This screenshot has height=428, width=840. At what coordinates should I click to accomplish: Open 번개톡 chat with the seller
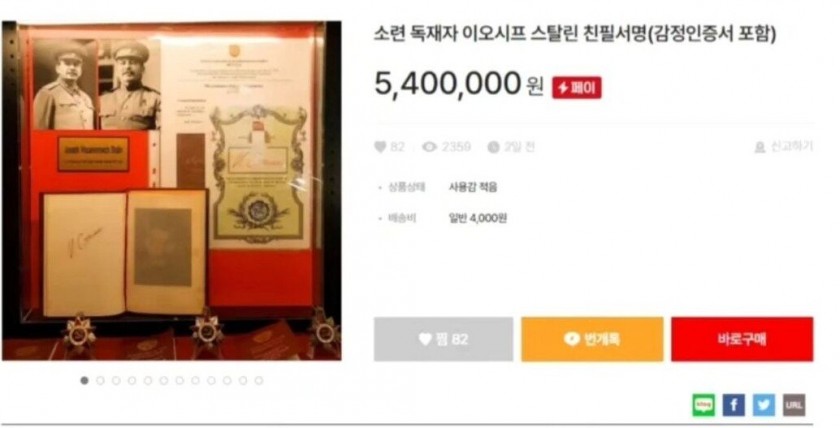[592, 339]
